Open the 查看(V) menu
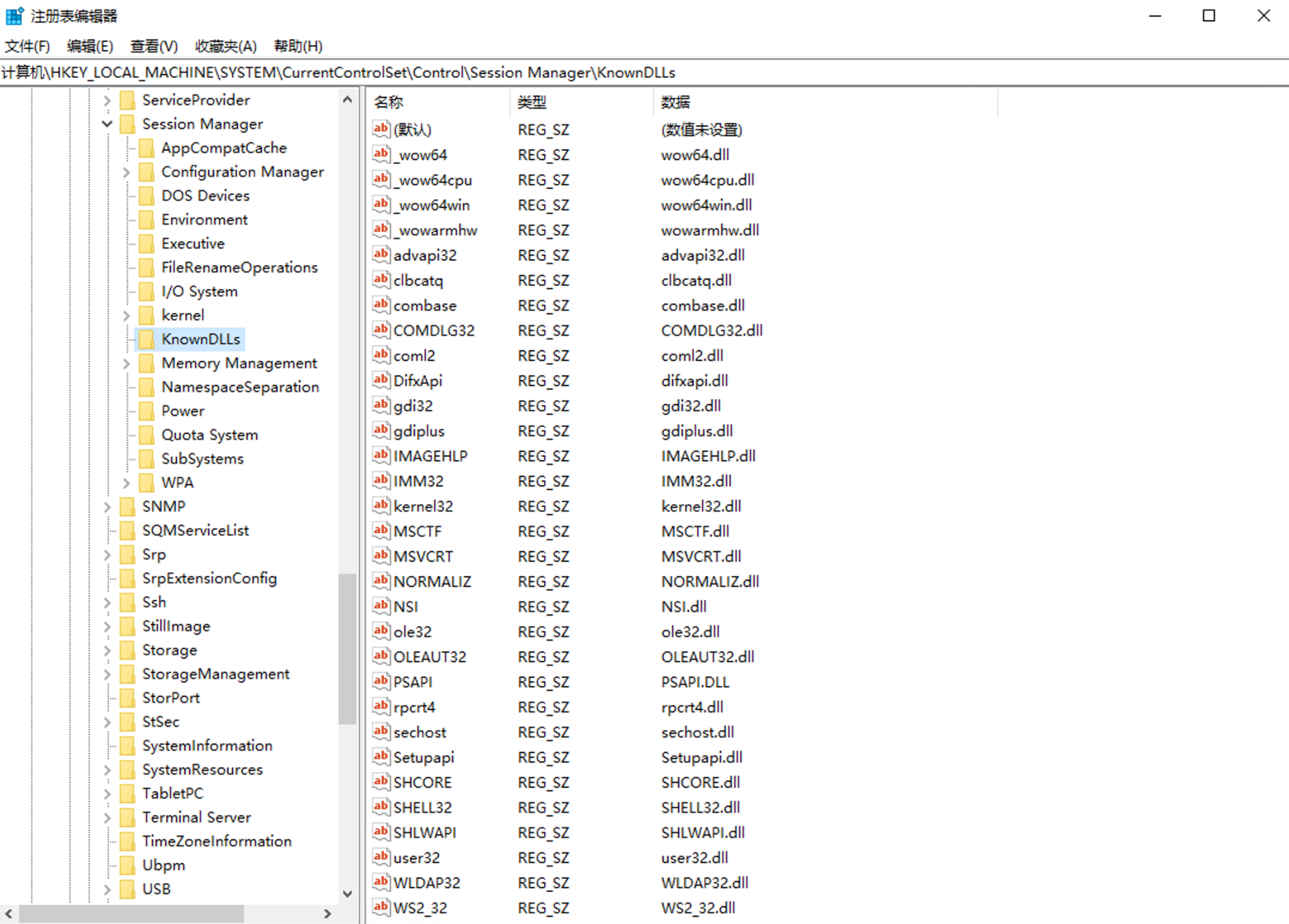The image size is (1289, 924). (154, 46)
